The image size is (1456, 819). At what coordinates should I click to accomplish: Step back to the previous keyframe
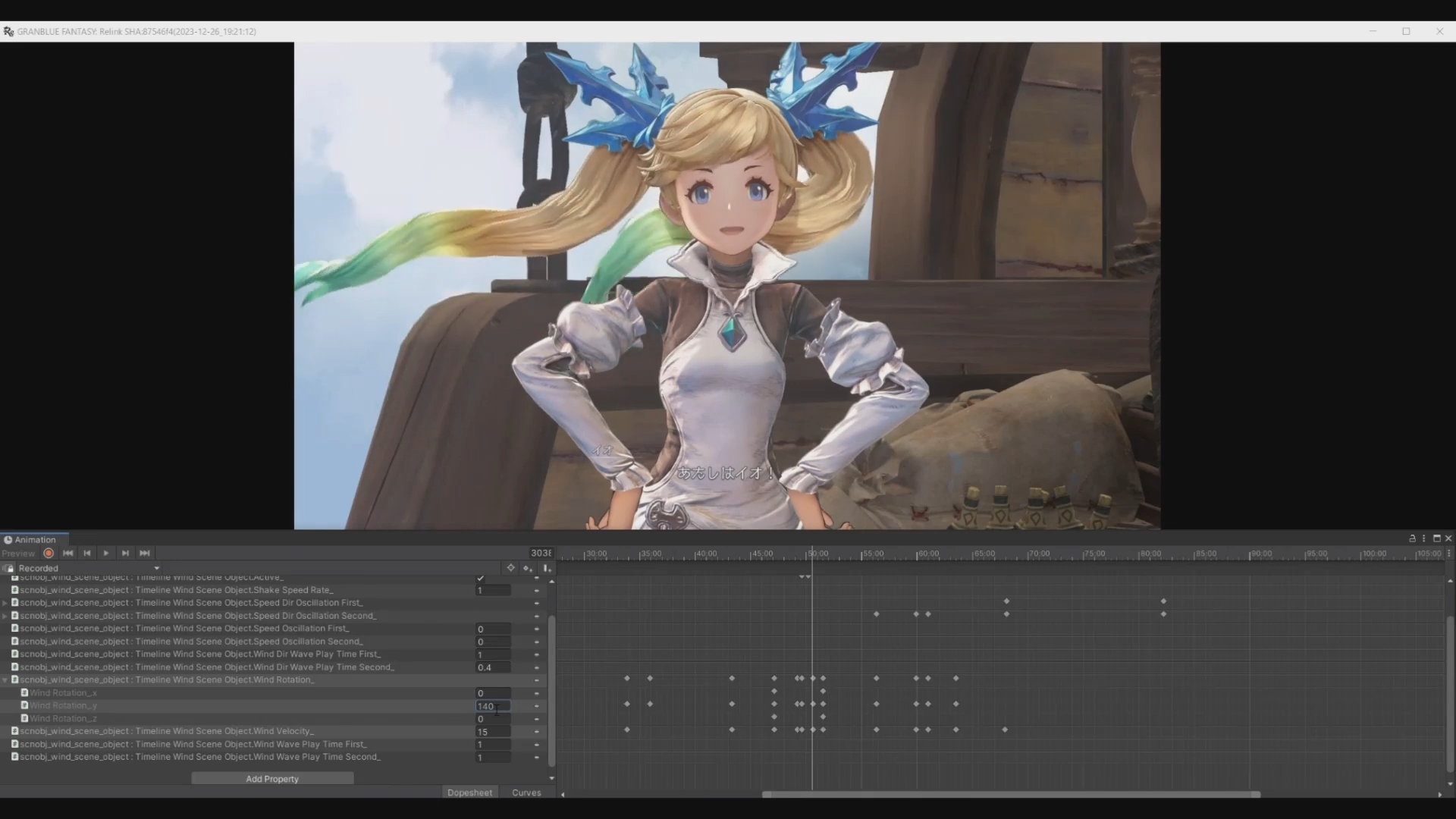[86, 554]
